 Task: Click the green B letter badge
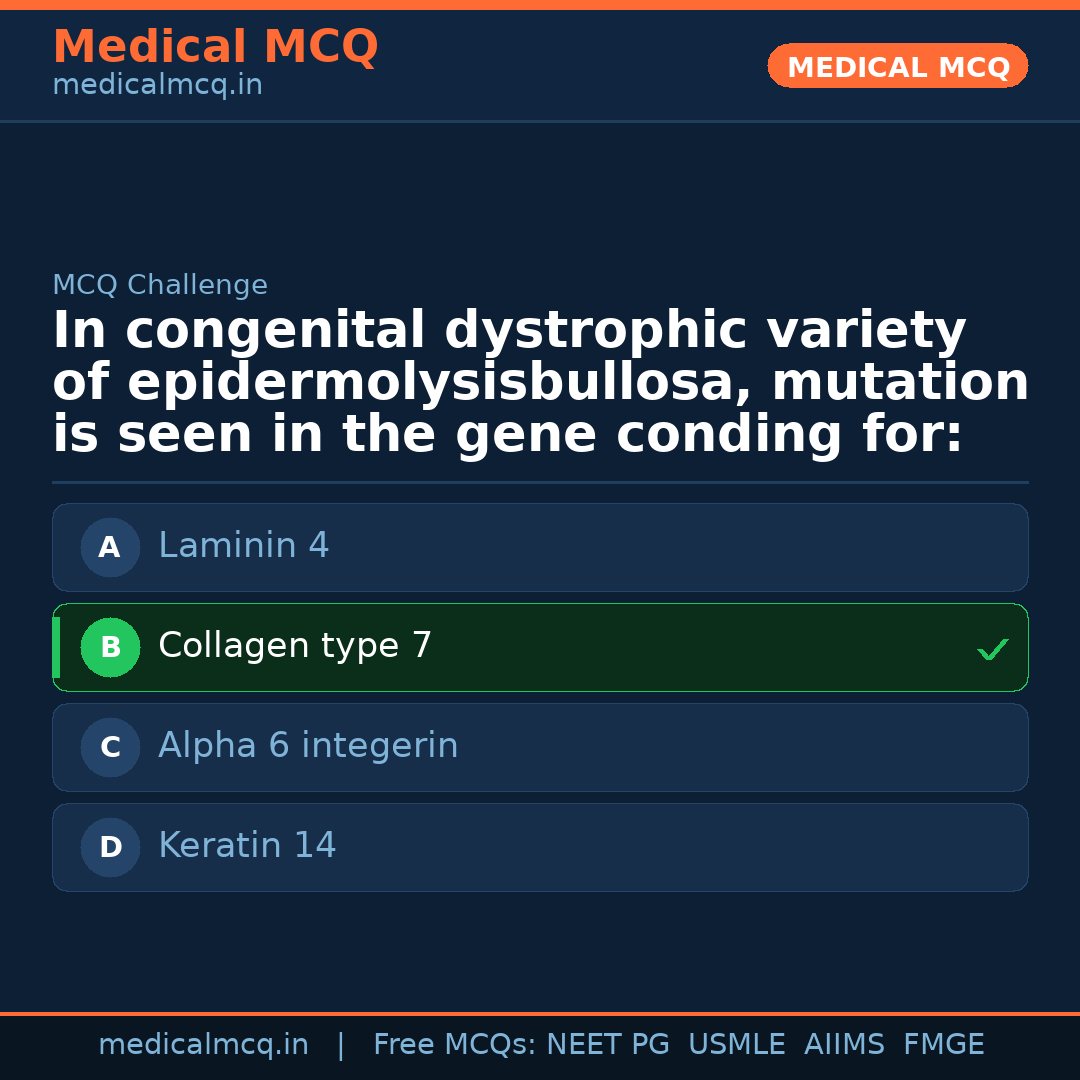pyautogui.click(x=110, y=647)
